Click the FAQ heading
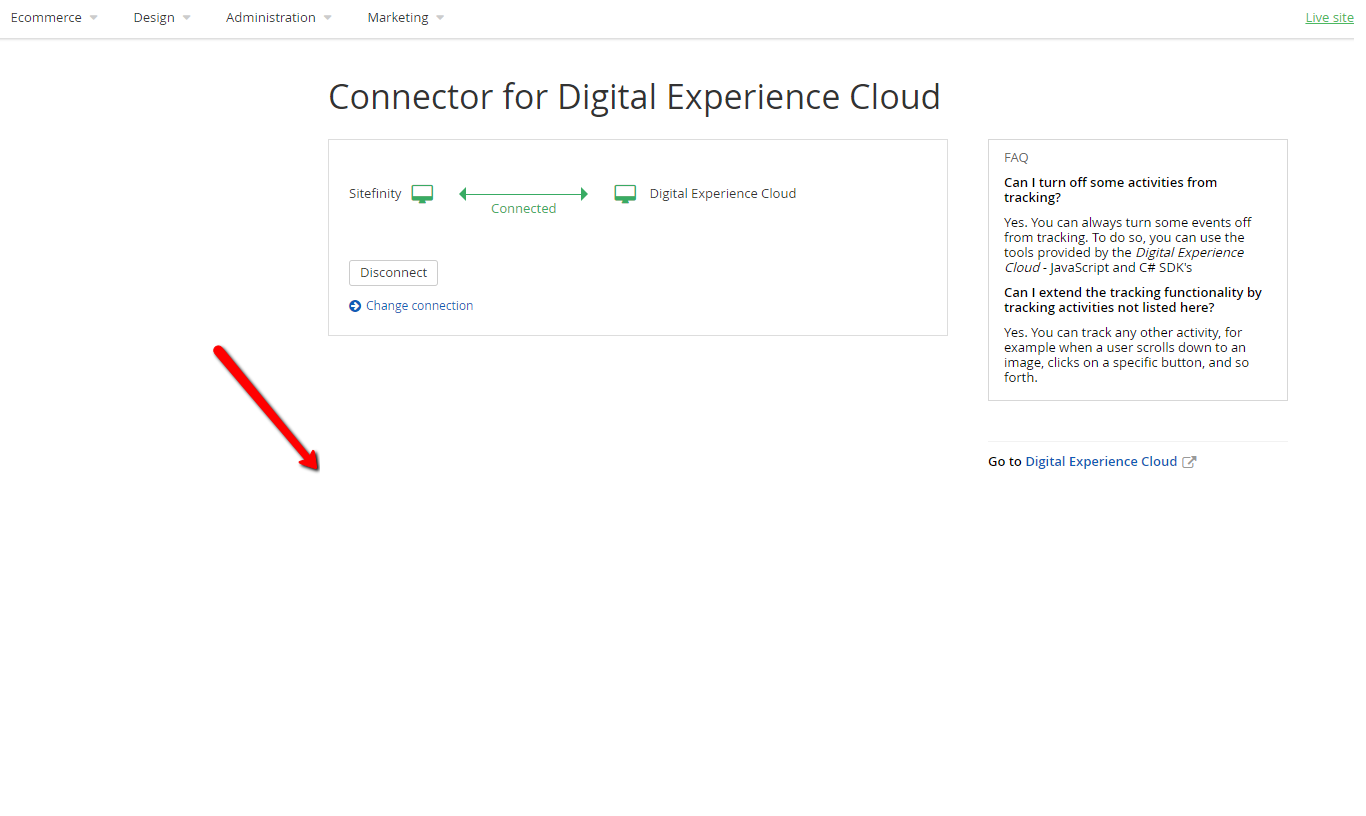The height and width of the screenshot is (816, 1366). 1016,158
